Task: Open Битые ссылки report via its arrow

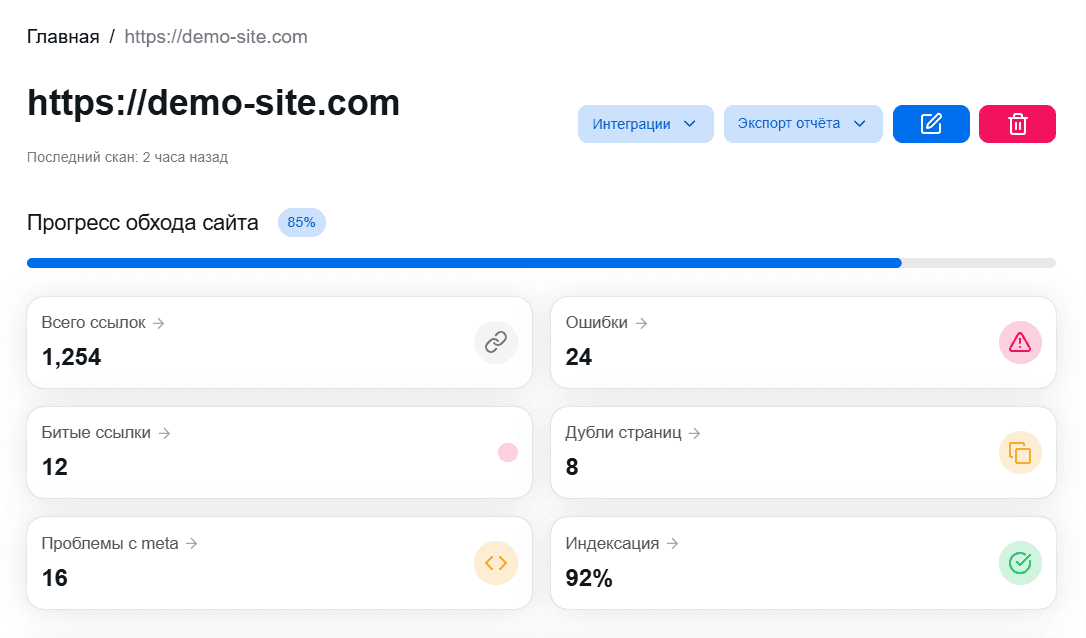Action: [167, 432]
